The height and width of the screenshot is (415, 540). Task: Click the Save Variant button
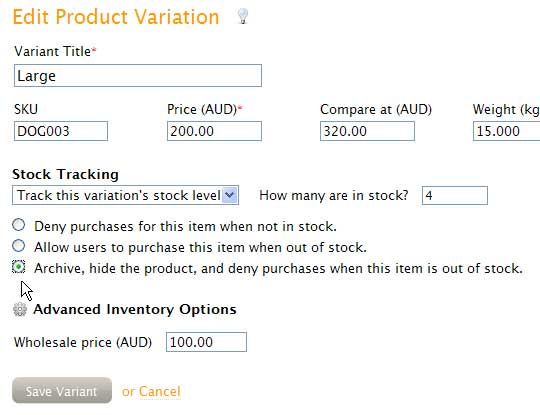pos(62,391)
